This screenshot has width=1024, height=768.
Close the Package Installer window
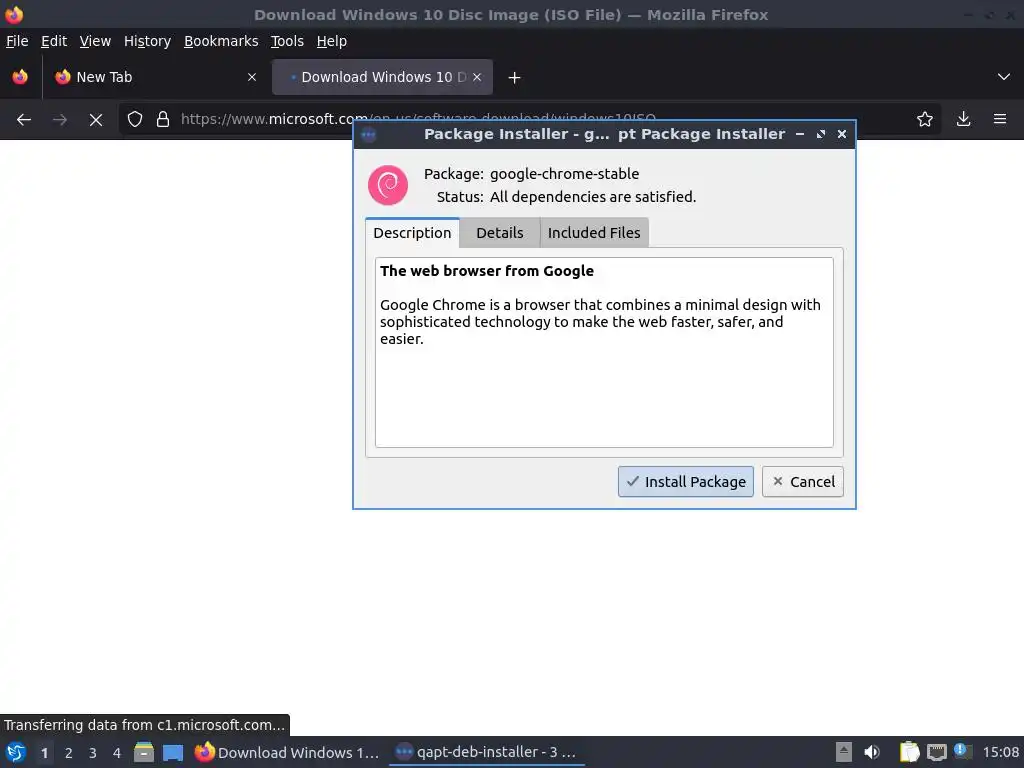coord(842,134)
